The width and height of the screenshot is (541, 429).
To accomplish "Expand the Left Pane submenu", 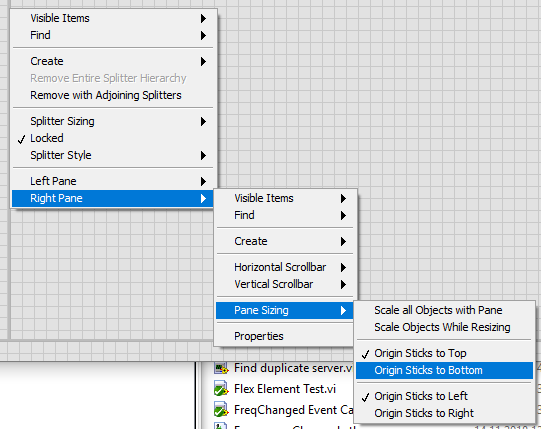I will point(112,181).
